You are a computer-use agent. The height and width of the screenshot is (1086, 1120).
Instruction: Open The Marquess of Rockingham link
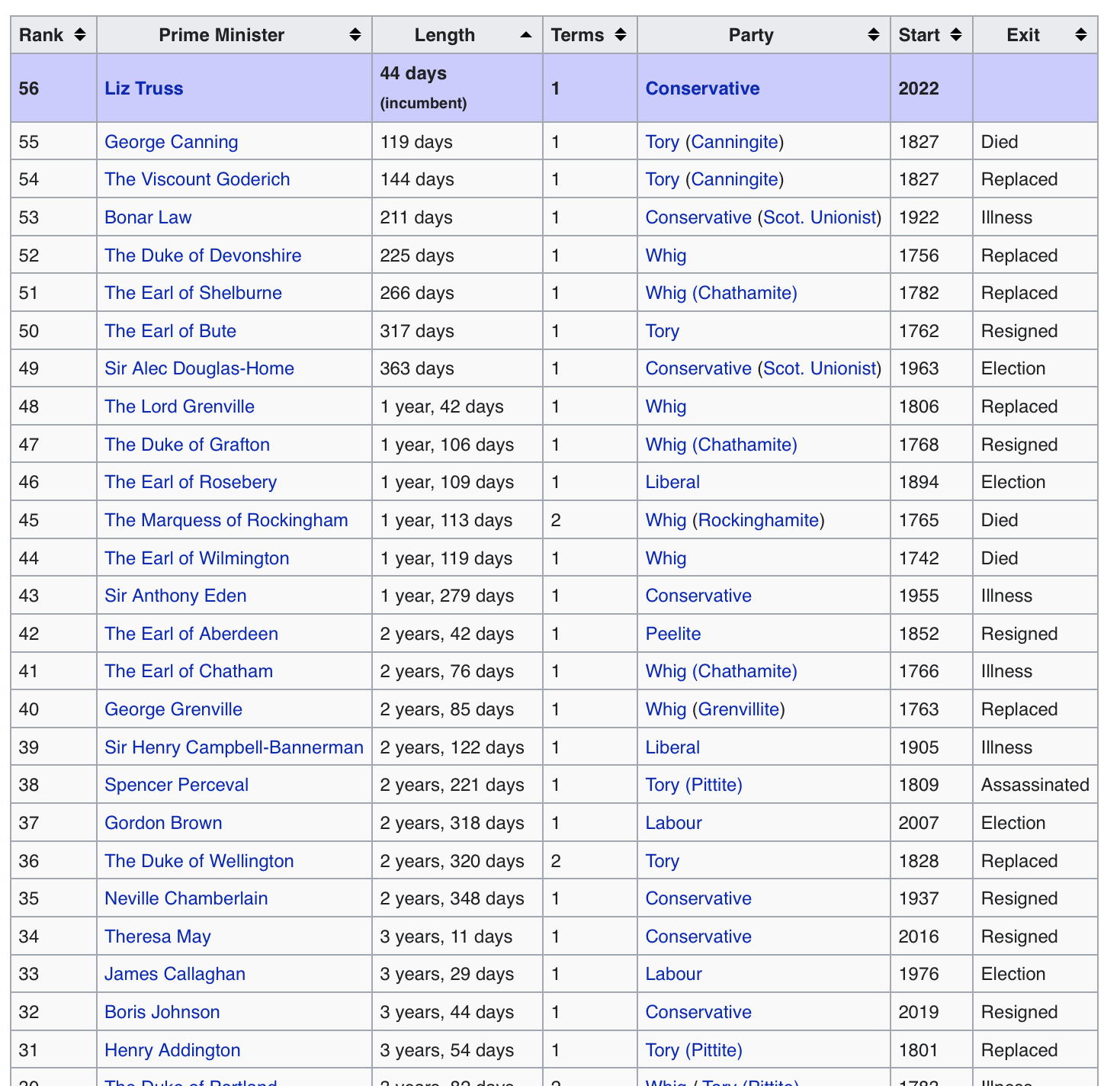(226, 520)
